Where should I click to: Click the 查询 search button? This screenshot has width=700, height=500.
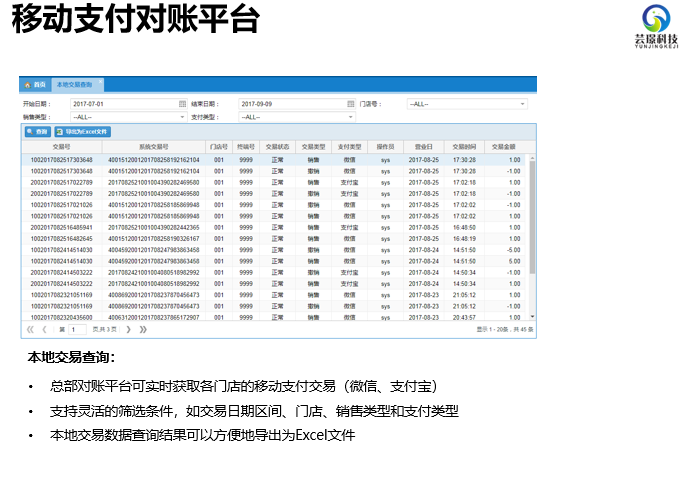point(38,132)
